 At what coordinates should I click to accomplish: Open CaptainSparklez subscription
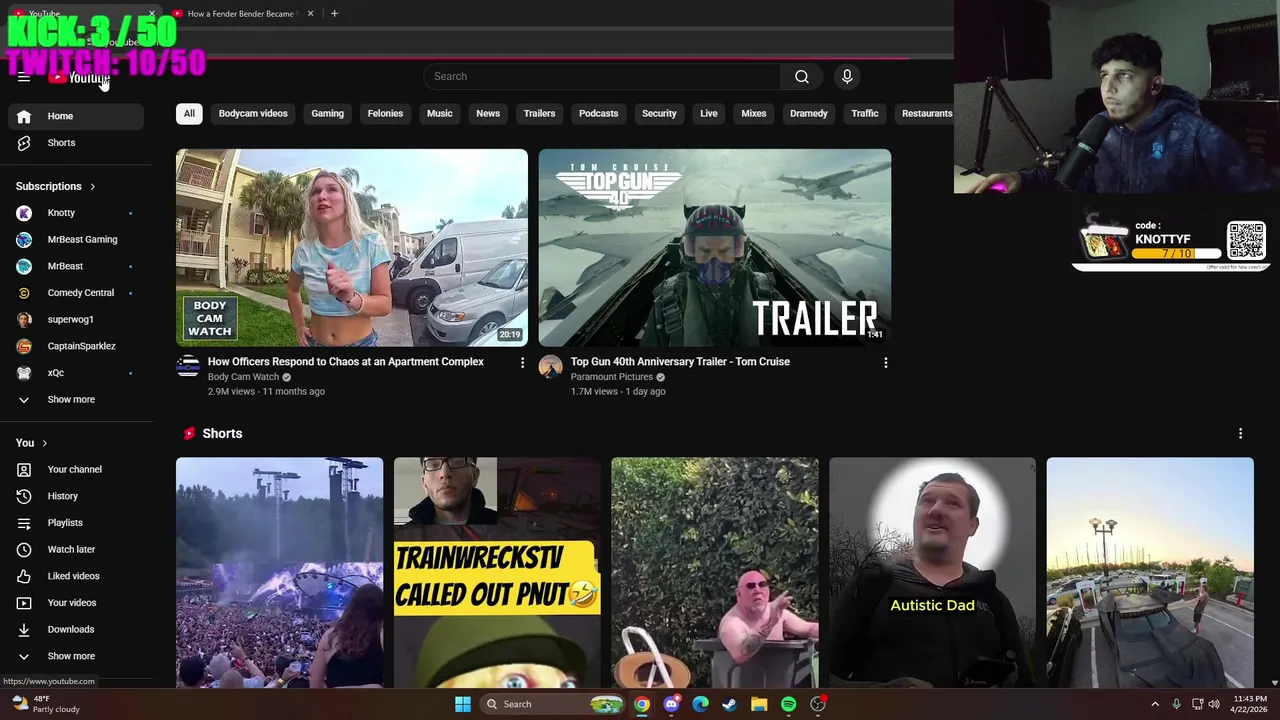[76, 346]
